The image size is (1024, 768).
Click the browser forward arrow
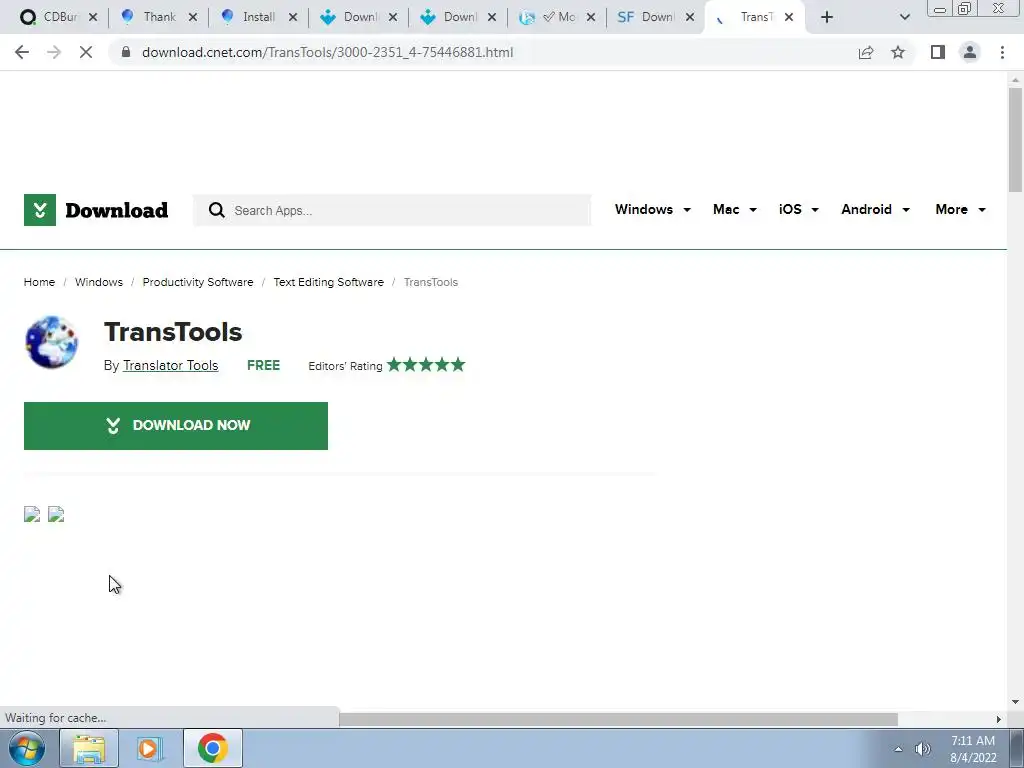[54, 52]
